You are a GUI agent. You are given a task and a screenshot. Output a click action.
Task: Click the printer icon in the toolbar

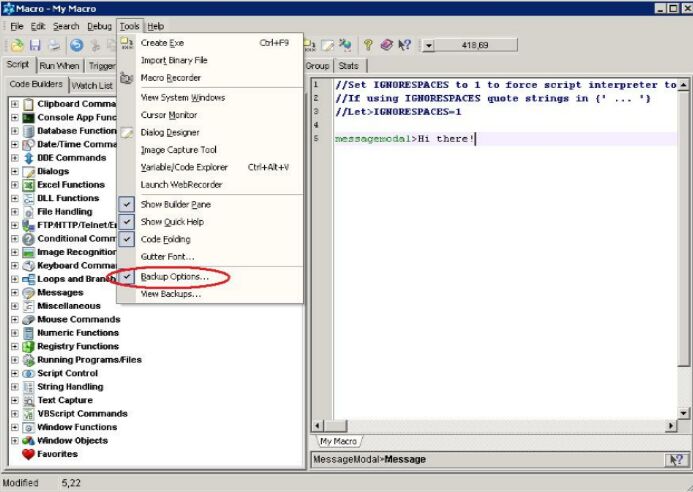click(54, 45)
